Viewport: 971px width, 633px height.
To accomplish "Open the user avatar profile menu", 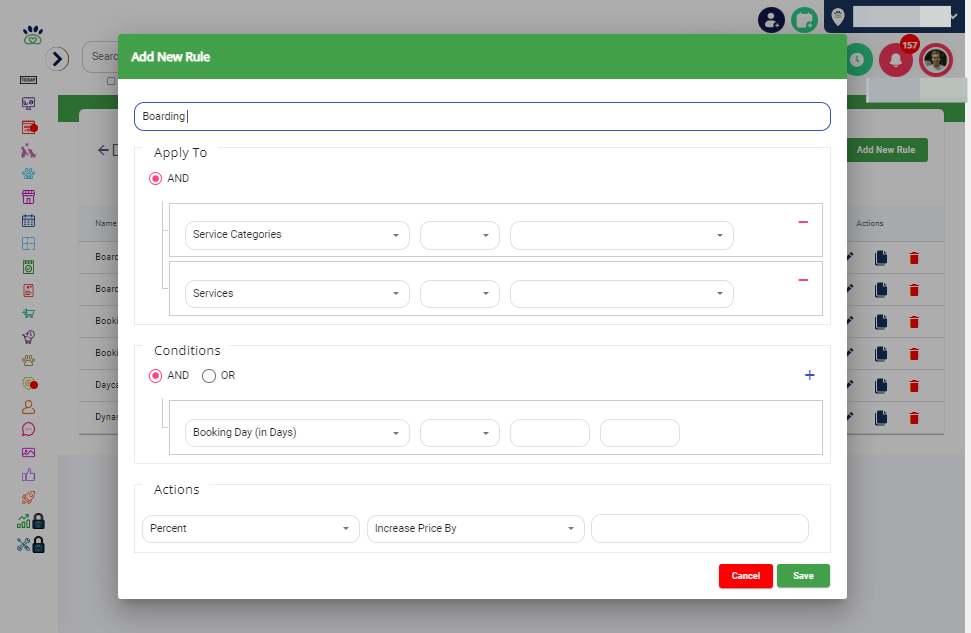I will pyautogui.click(x=936, y=60).
